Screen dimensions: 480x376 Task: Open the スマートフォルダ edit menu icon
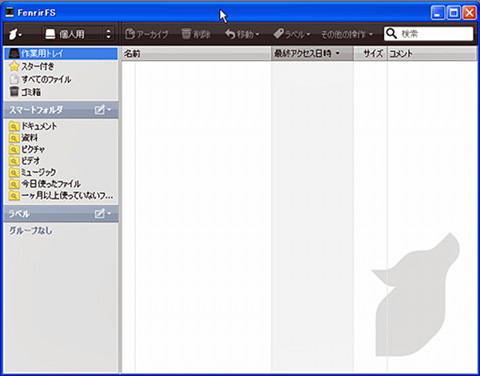(x=103, y=110)
